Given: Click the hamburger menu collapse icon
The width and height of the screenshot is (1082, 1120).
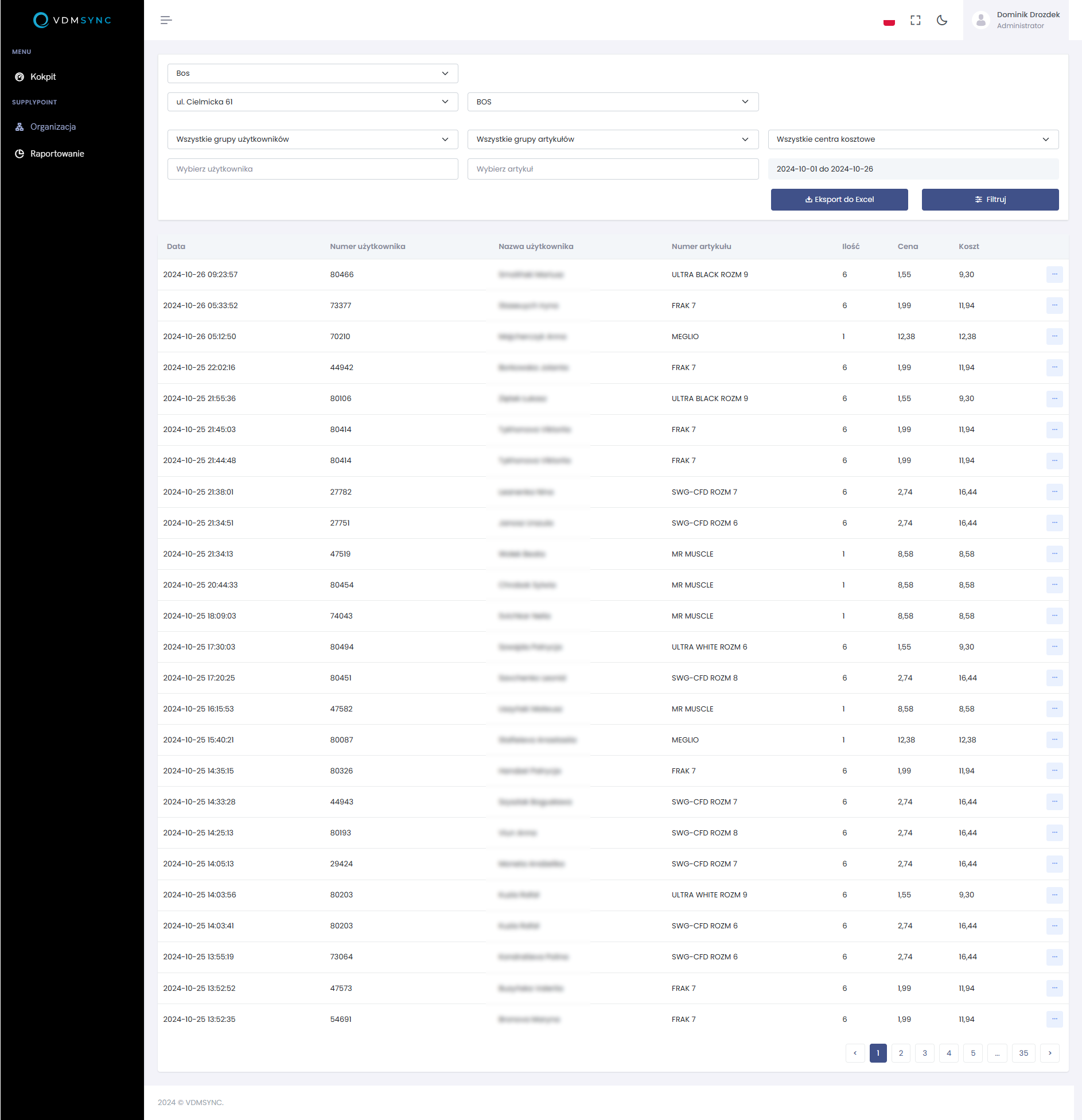Looking at the screenshot, I should pos(166,20).
